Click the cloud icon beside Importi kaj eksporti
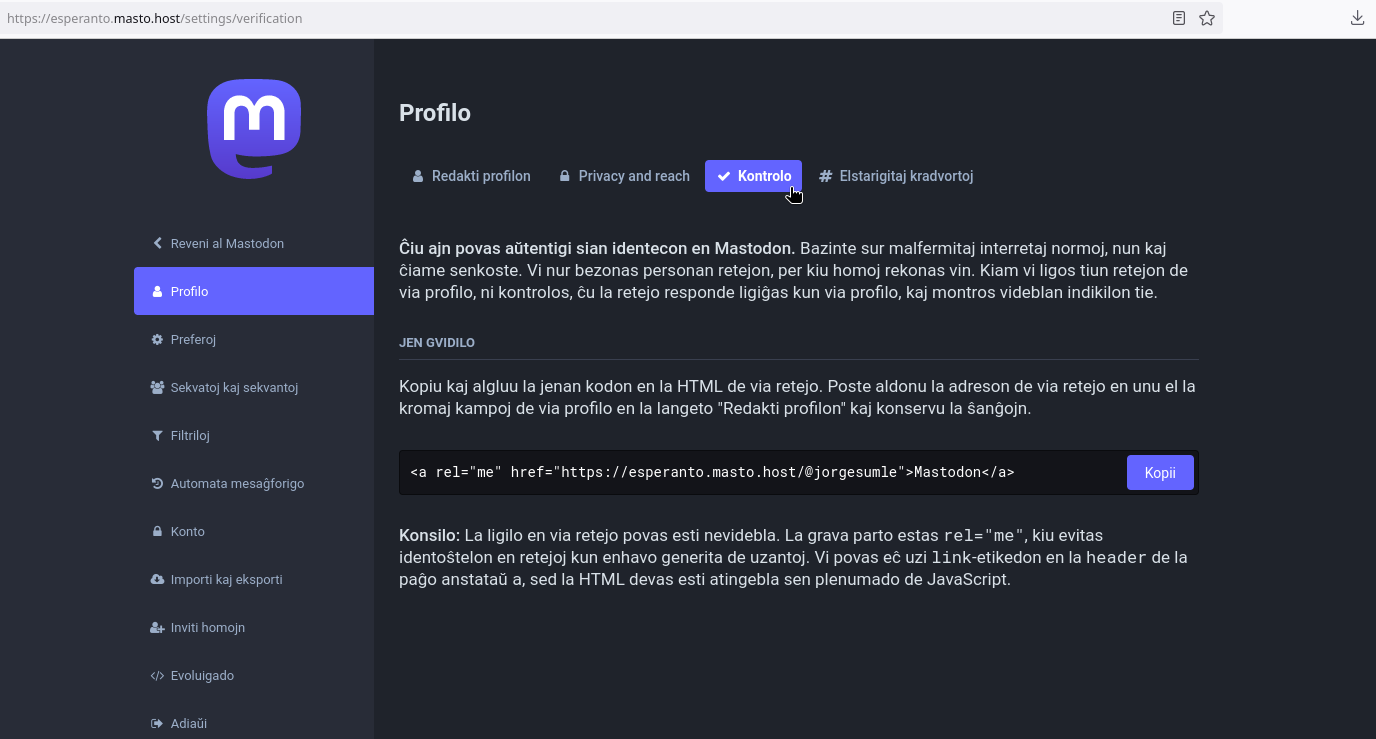The width and height of the screenshot is (1376, 739). 157,580
